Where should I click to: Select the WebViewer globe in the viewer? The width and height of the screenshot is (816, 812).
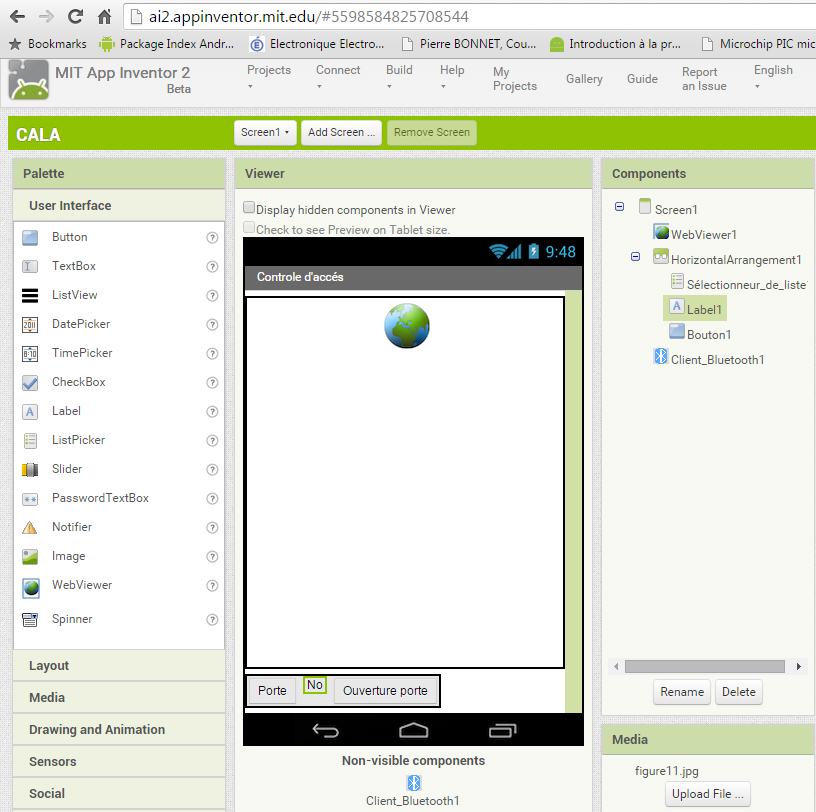tap(406, 326)
